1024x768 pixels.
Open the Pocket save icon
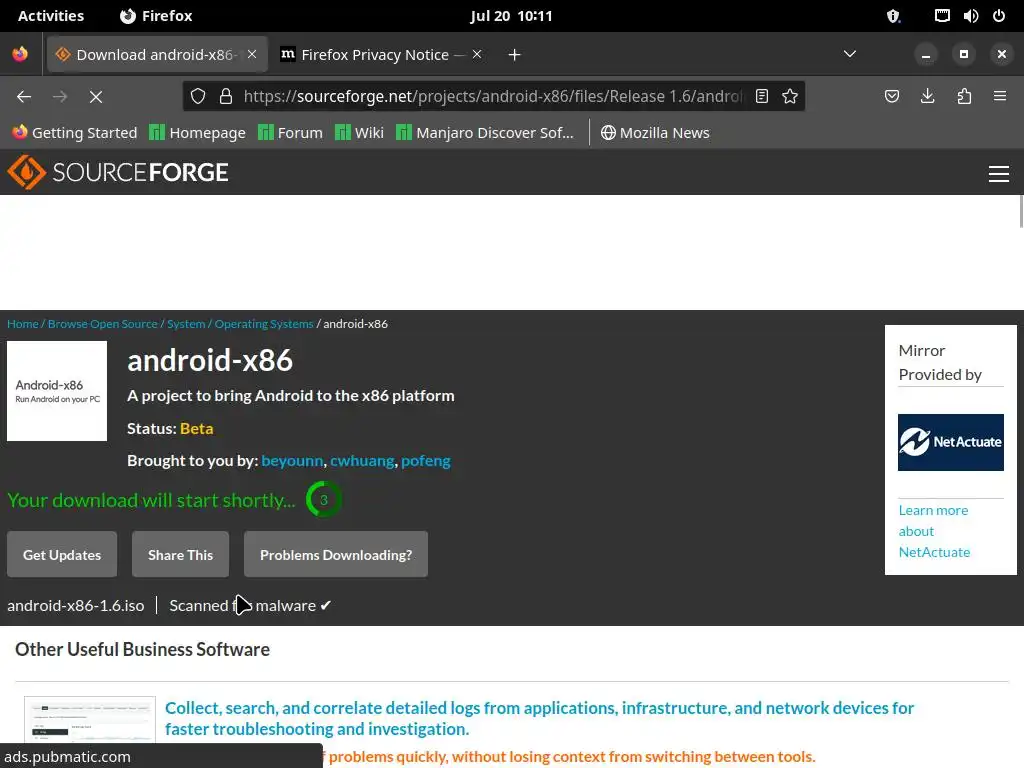click(x=891, y=97)
